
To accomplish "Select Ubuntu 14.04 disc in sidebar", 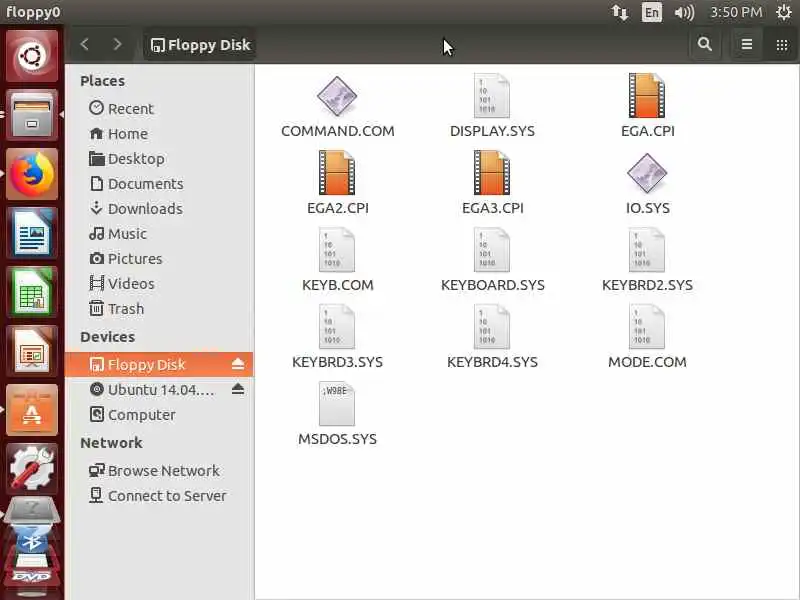I will pos(159,389).
